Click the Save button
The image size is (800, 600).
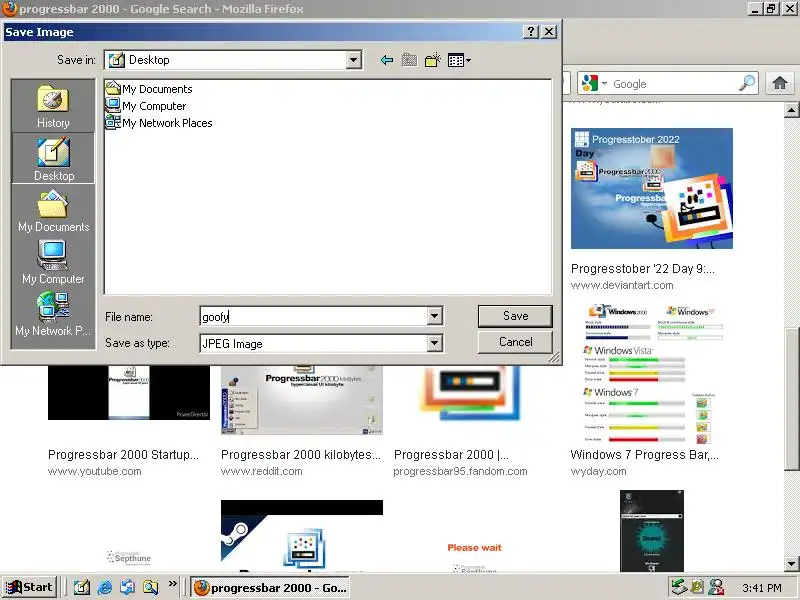515,316
